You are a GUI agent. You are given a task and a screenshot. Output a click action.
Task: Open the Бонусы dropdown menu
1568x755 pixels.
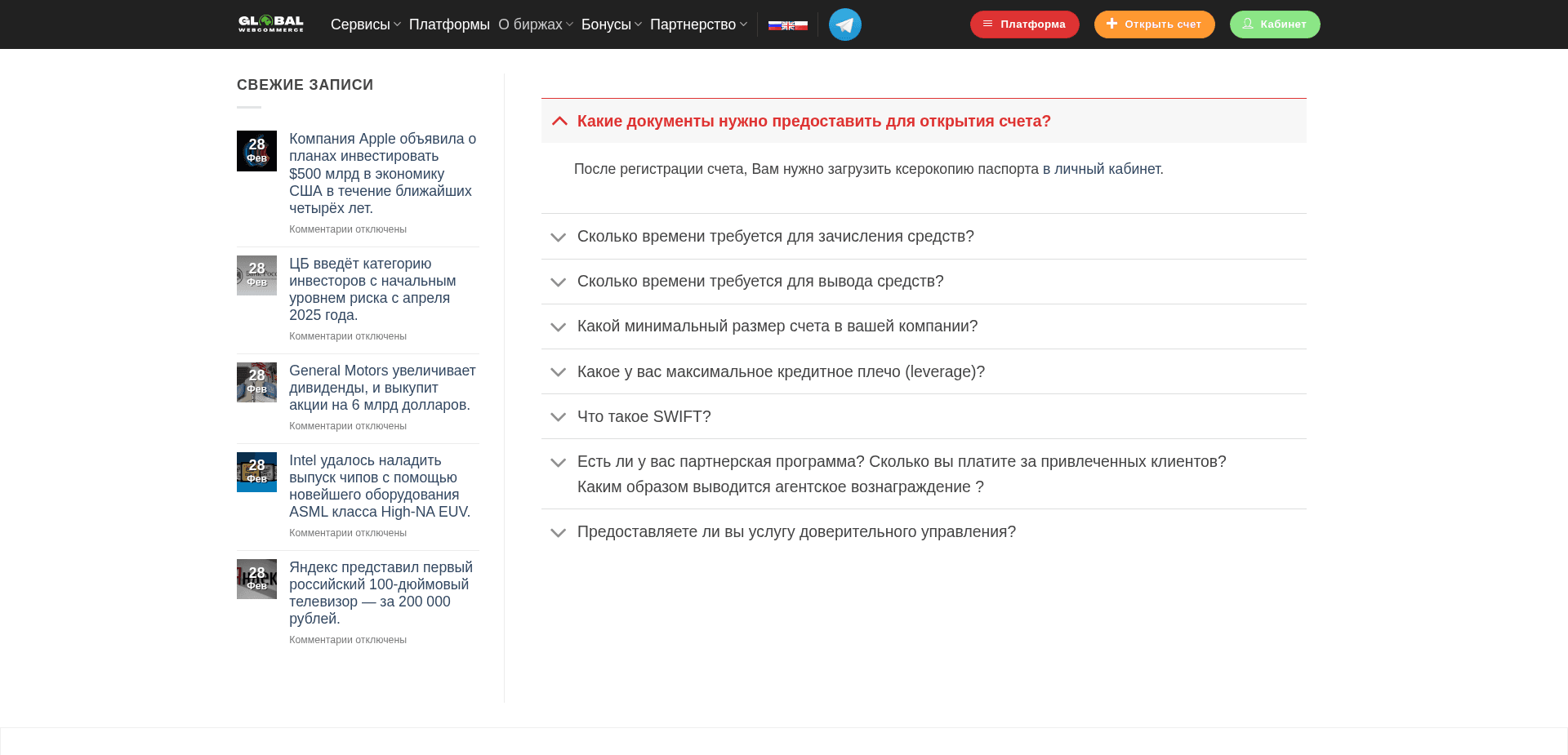point(606,24)
